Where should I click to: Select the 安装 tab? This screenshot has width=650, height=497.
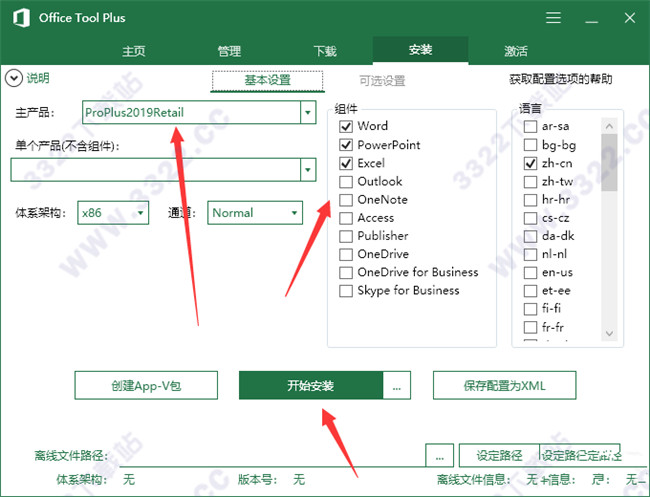(420, 50)
